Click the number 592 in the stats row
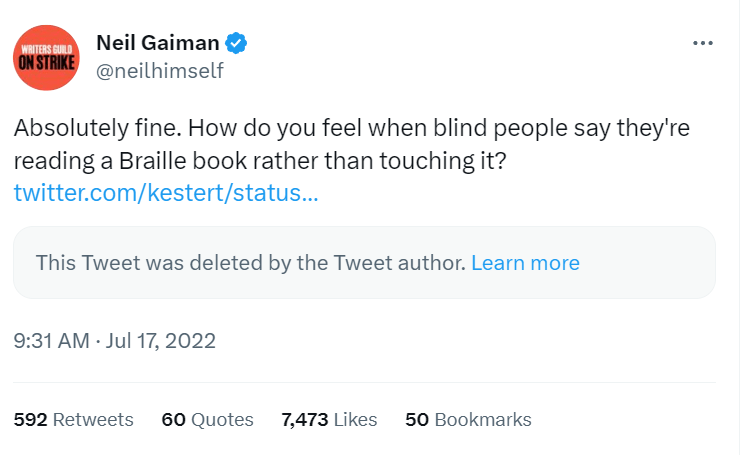Viewport: 740px width, 455px height. 30,419
